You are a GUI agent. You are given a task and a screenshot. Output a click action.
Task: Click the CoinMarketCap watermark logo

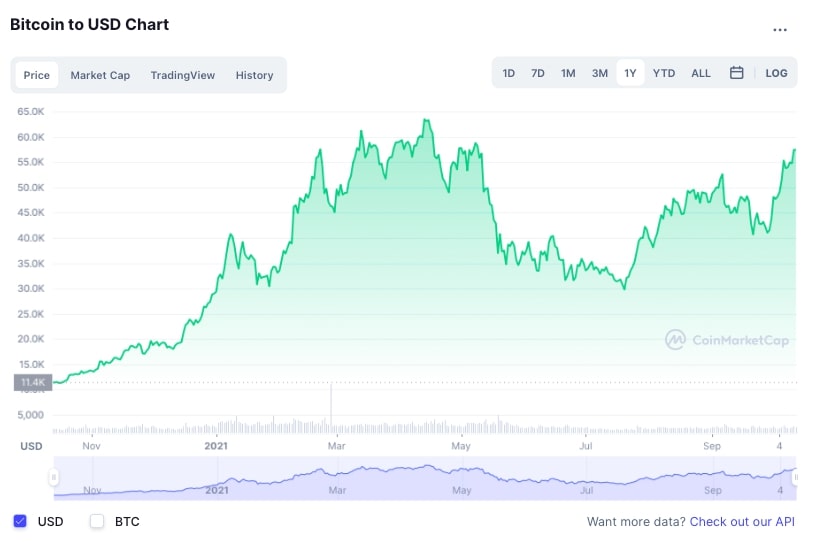(726, 340)
